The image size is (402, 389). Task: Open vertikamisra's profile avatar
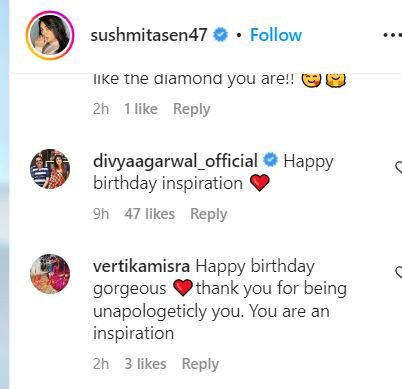pos(50,274)
